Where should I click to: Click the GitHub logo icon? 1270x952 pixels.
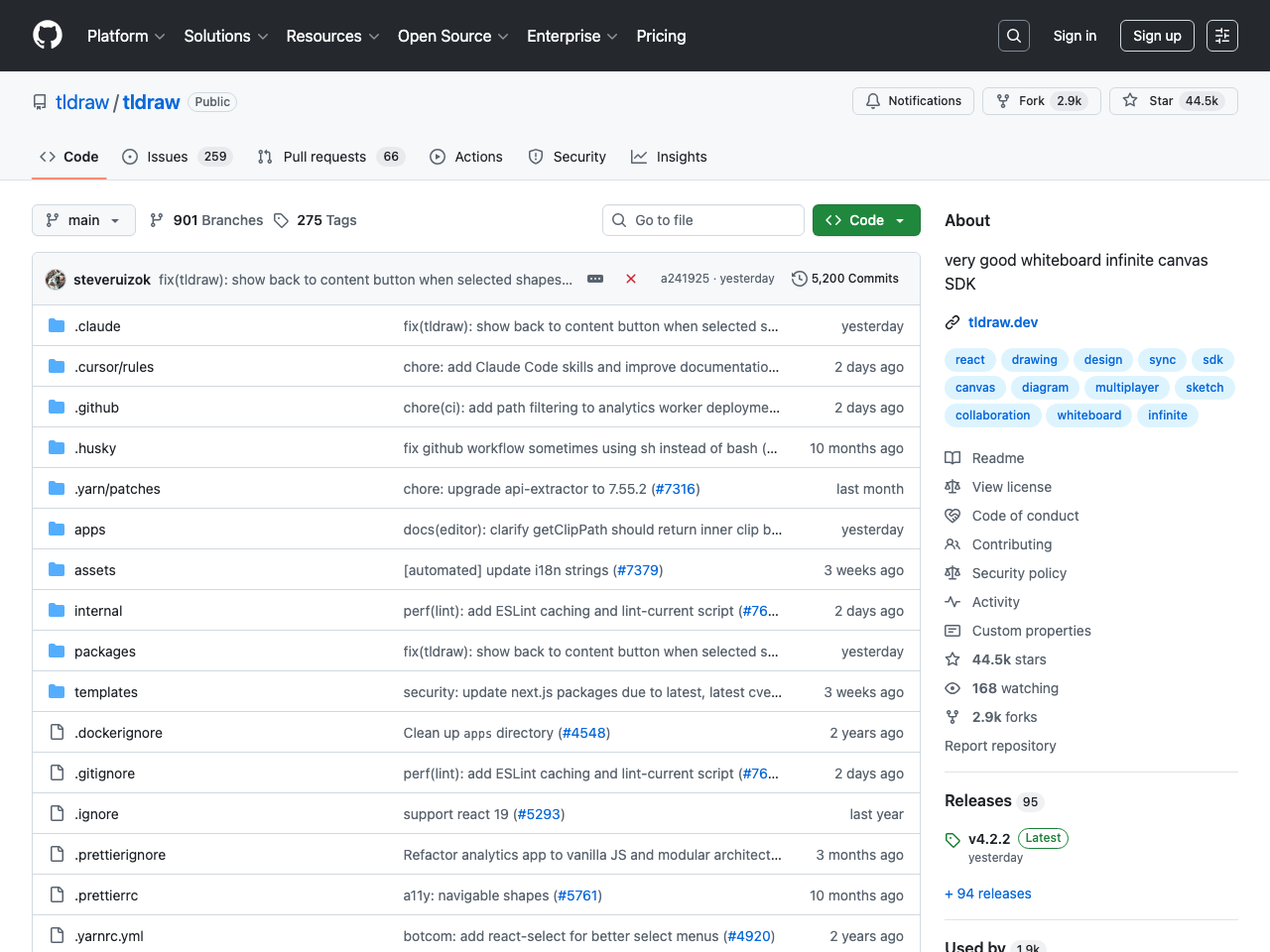click(x=48, y=36)
